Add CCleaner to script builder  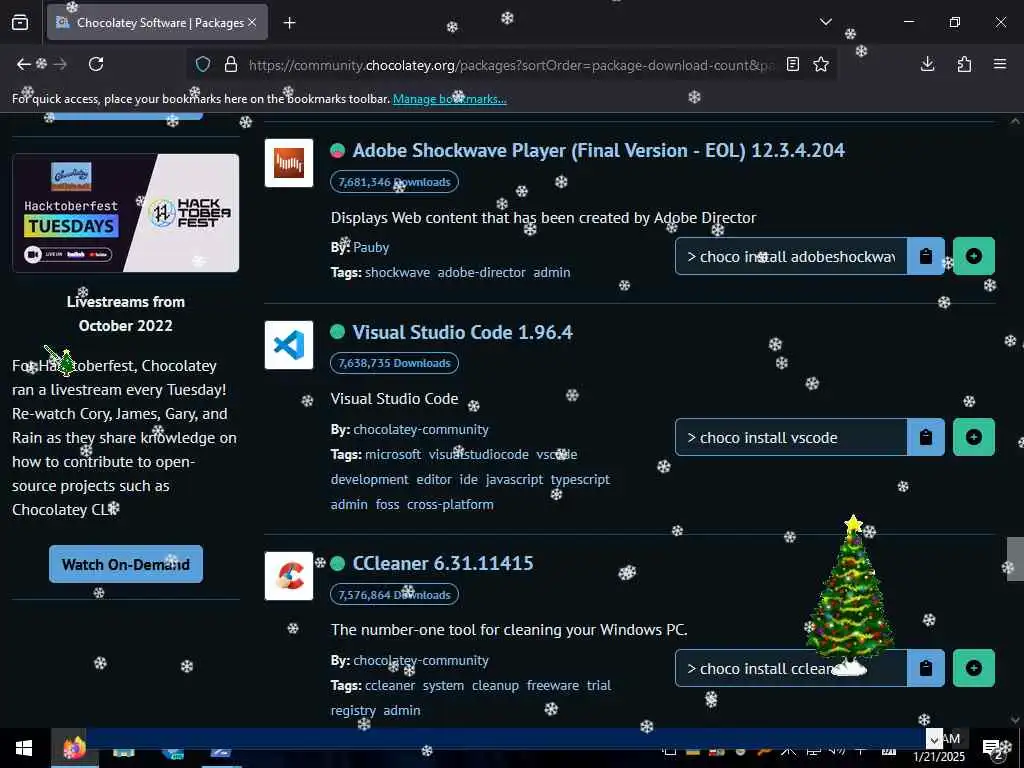click(x=974, y=668)
